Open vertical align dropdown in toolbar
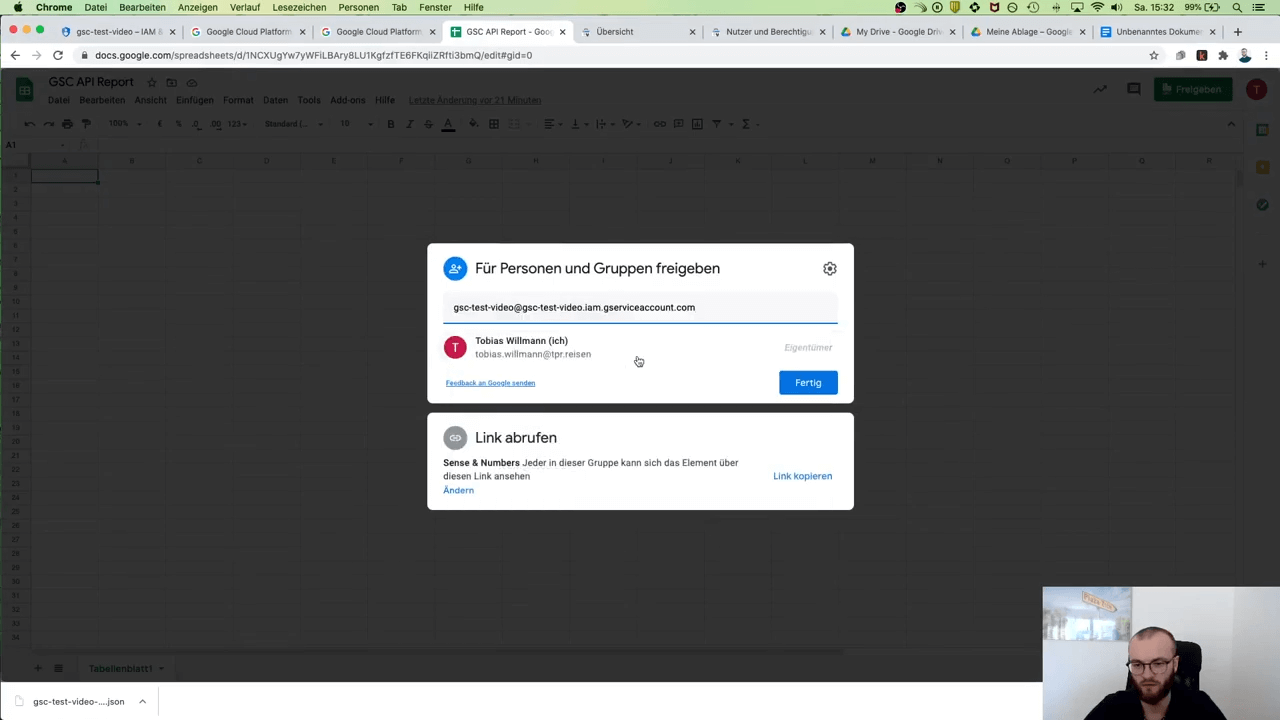Viewport: 1280px width, 720px height. coord(578,124)
